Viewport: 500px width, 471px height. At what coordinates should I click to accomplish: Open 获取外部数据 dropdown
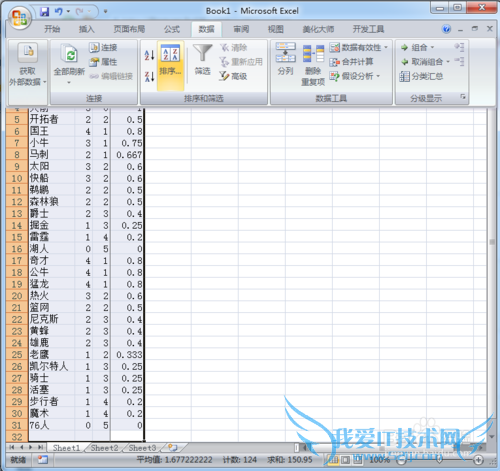point(28,64)
